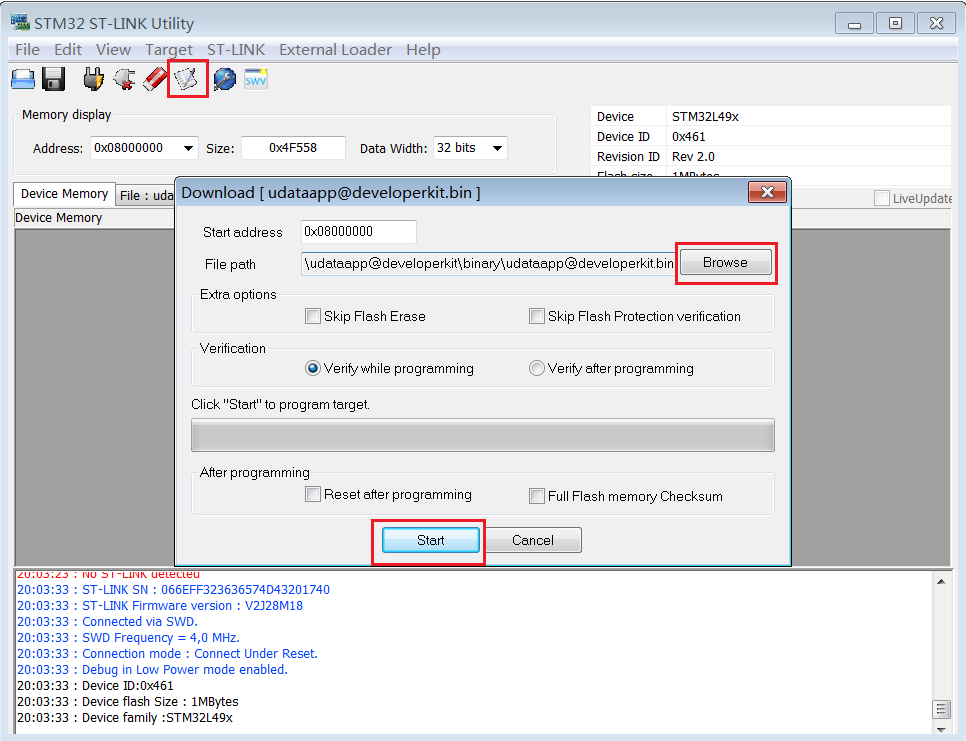Click the Browse button
This screenshot has width=966, height=741.
(725, 262)
